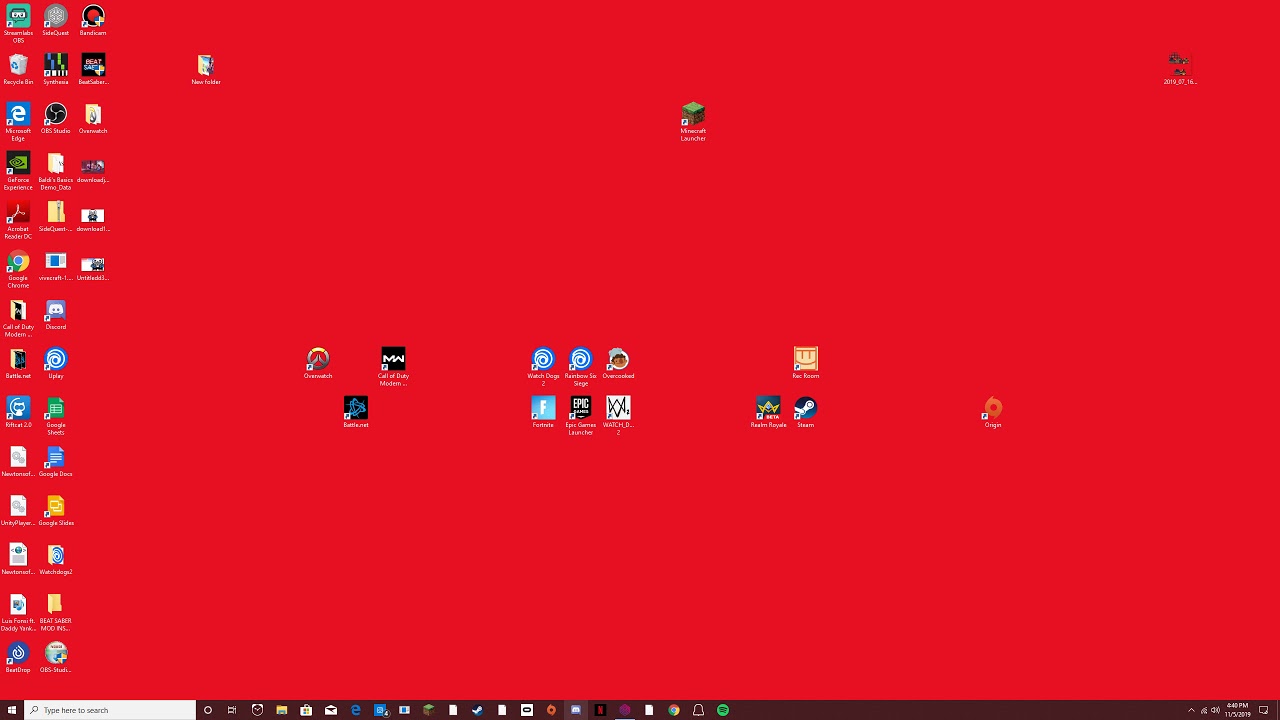This screenshot has height=720, width=1280.
Task: Open Cortana from the taskbar circle
Action: (x=208, y=710)
